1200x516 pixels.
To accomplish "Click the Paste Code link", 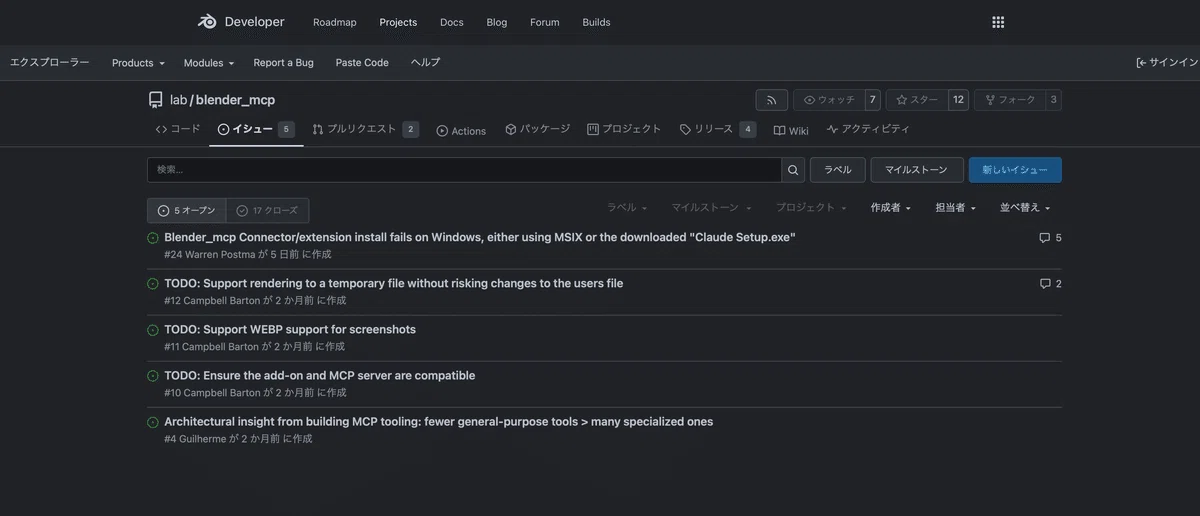I will 362,62.
